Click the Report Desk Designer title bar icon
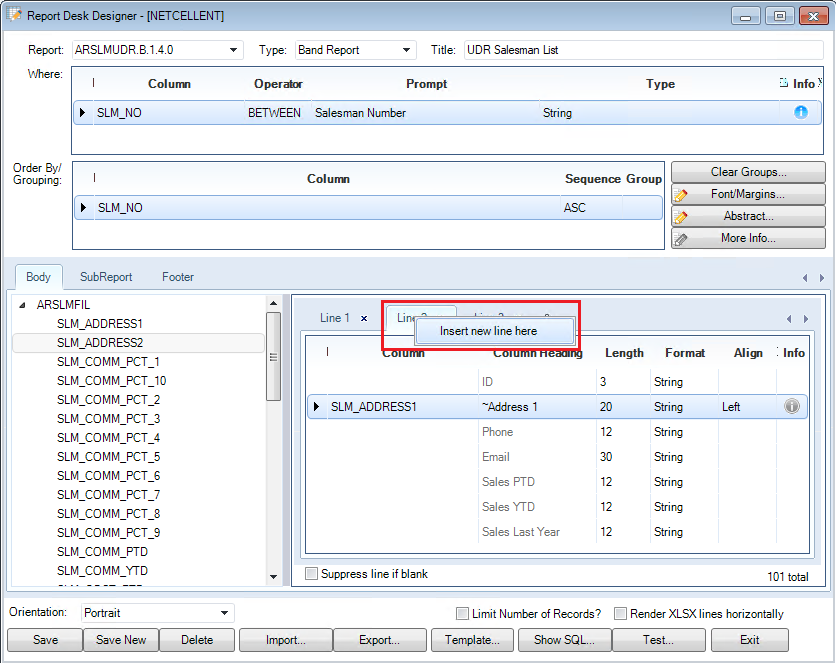This screenshot has width=836, height=663. 14,15
